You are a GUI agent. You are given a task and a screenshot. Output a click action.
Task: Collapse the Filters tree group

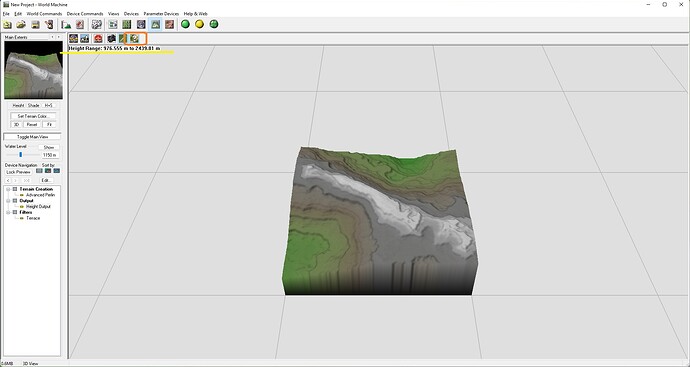click(8, 212)
